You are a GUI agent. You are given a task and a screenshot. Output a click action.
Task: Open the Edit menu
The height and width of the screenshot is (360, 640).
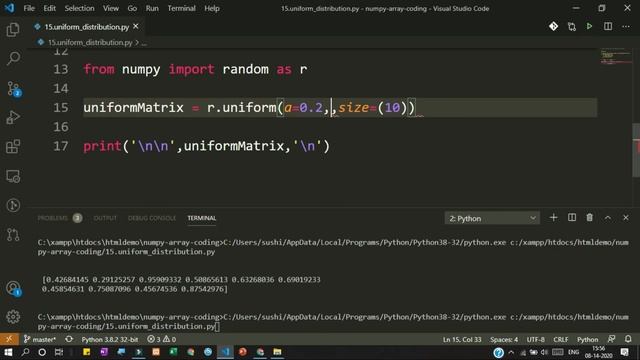click(49, 8)
